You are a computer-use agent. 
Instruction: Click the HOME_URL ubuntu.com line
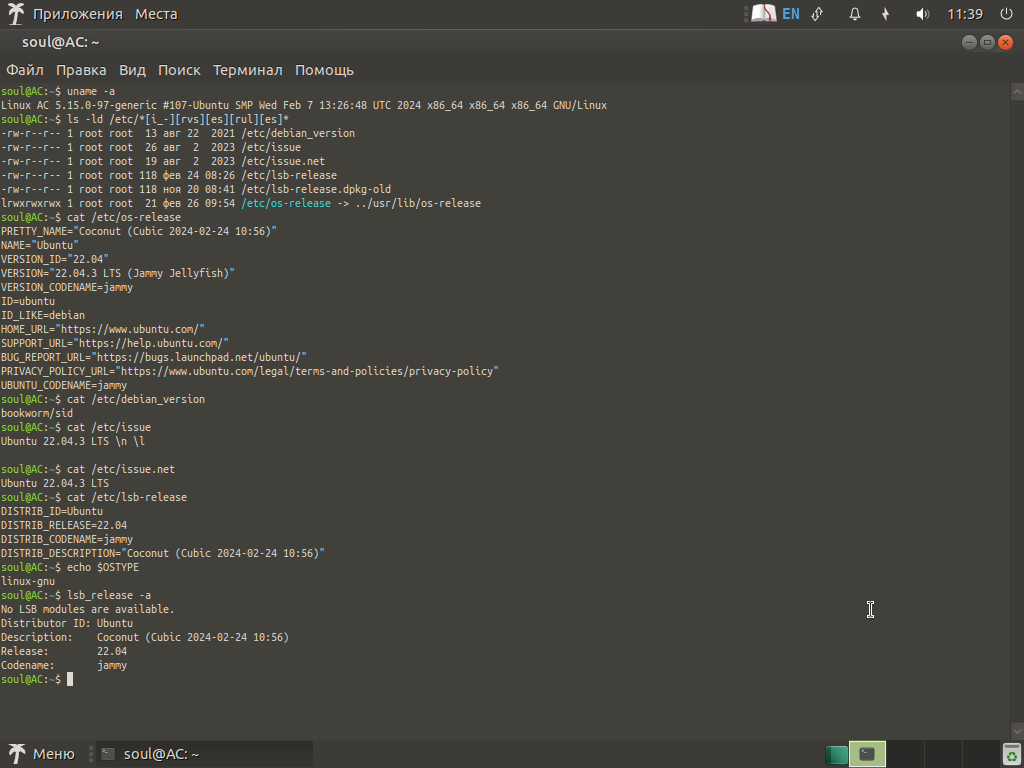point(103,329)
